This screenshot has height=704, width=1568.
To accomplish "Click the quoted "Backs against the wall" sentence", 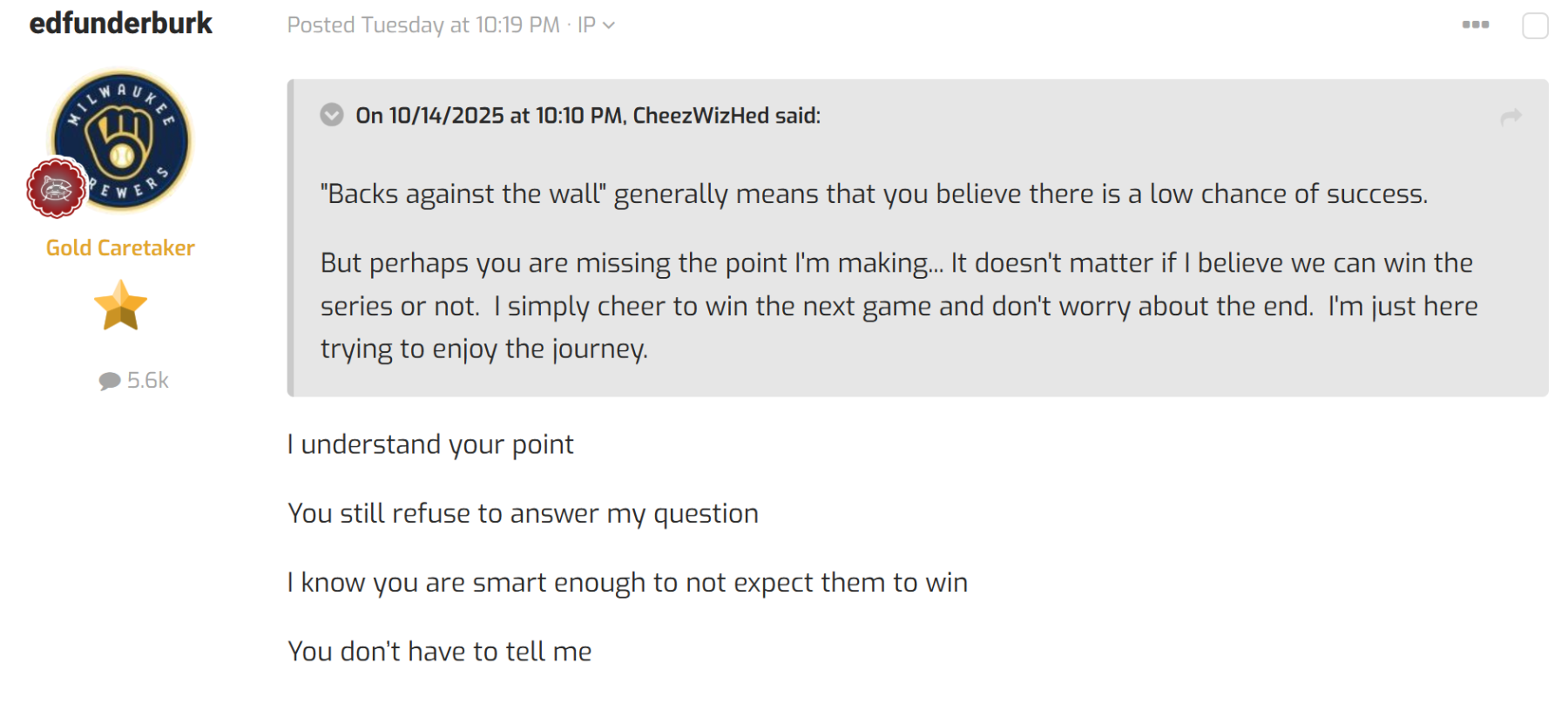I will pos(874,193).
